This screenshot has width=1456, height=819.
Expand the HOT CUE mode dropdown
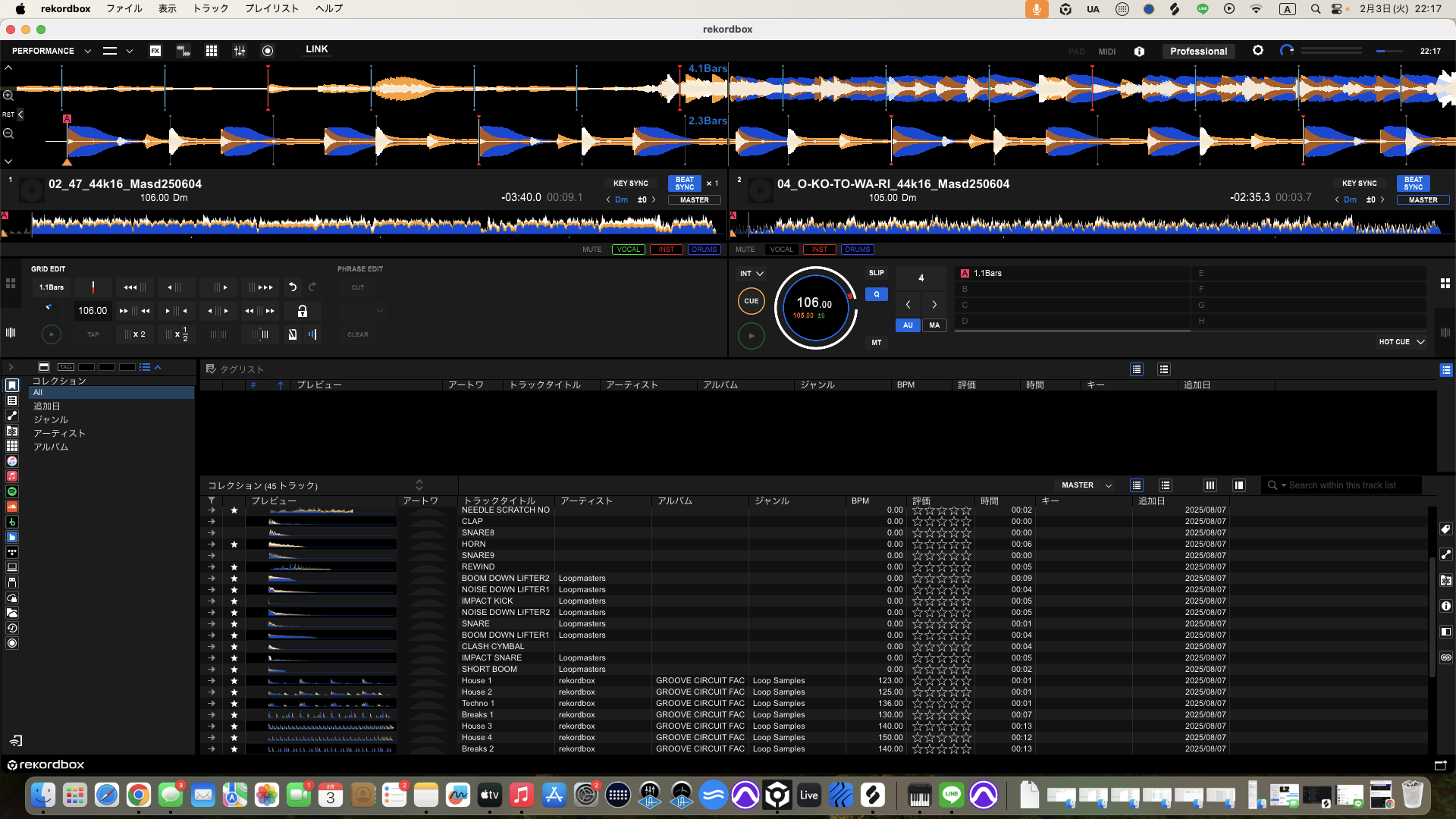[x=1401, y=342]
